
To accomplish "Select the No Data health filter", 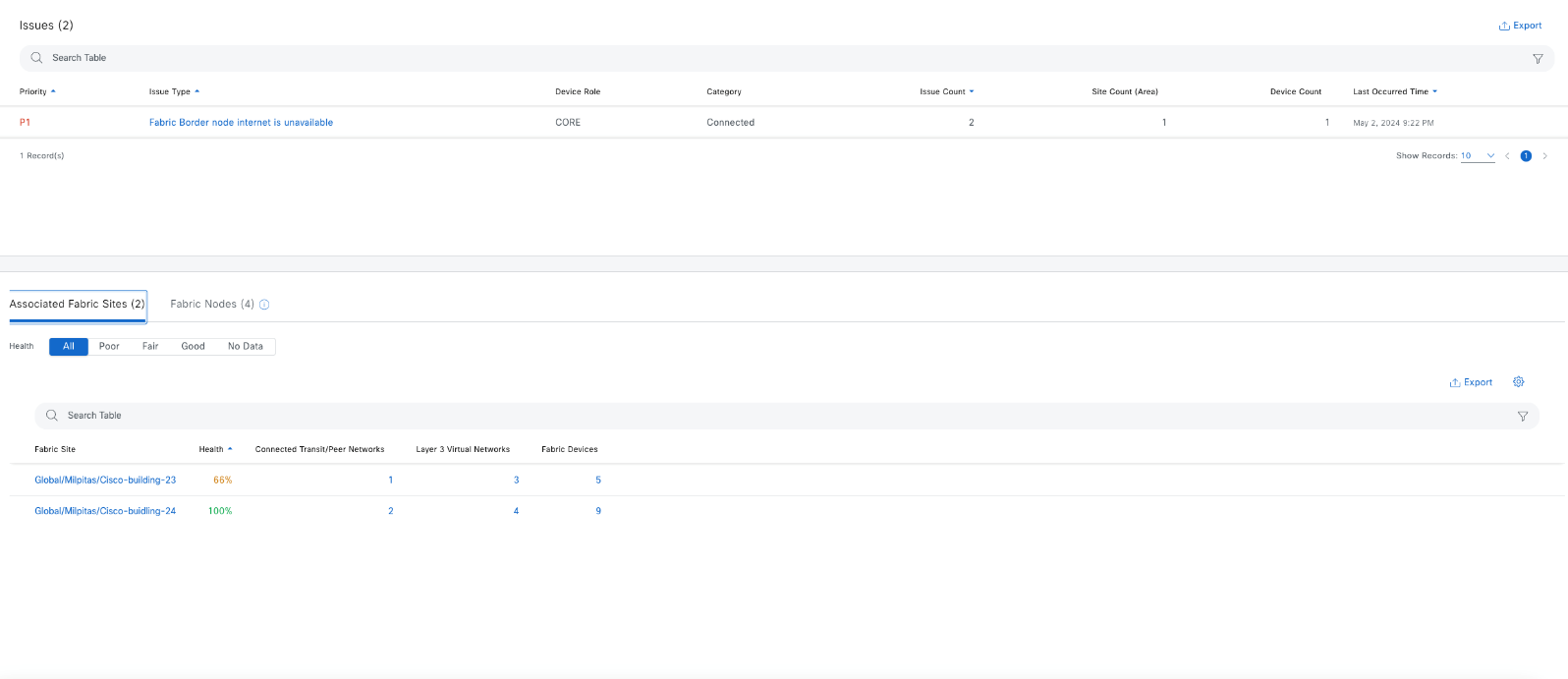I will [246, 346].
